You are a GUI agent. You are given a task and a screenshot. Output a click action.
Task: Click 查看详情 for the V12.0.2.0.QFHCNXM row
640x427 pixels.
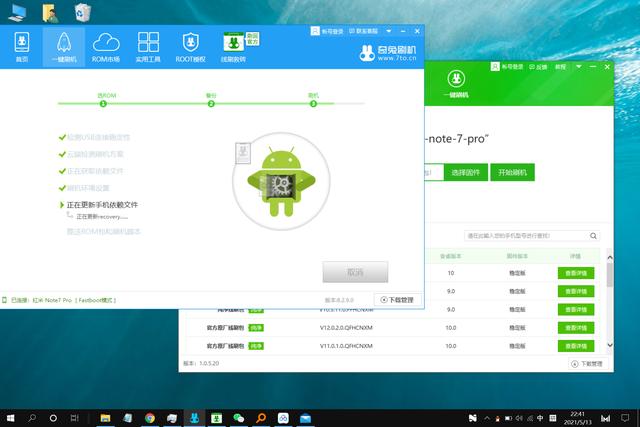click(x=576, y=328)
